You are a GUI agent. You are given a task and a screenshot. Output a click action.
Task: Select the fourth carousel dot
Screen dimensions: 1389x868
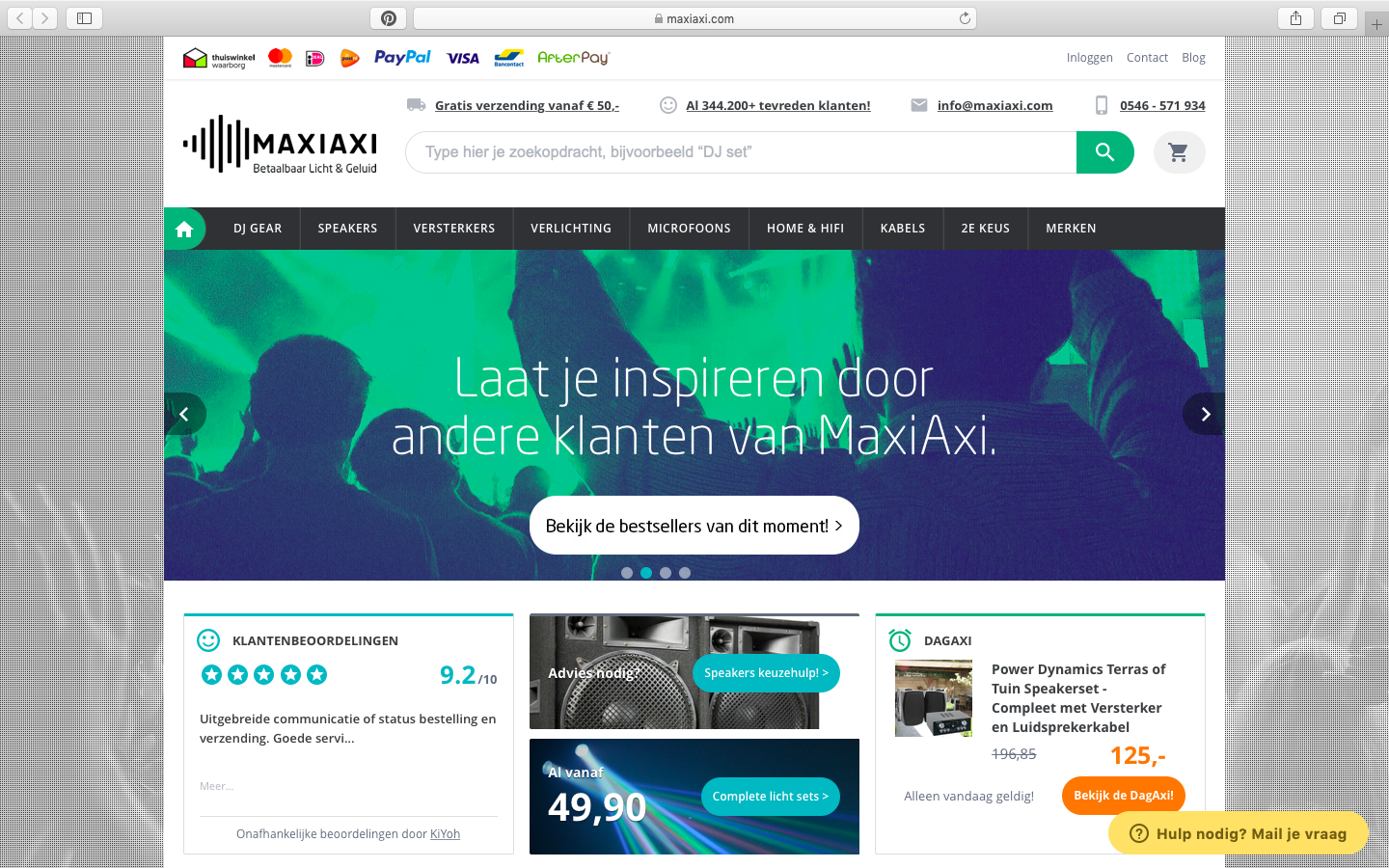[685, 573]
